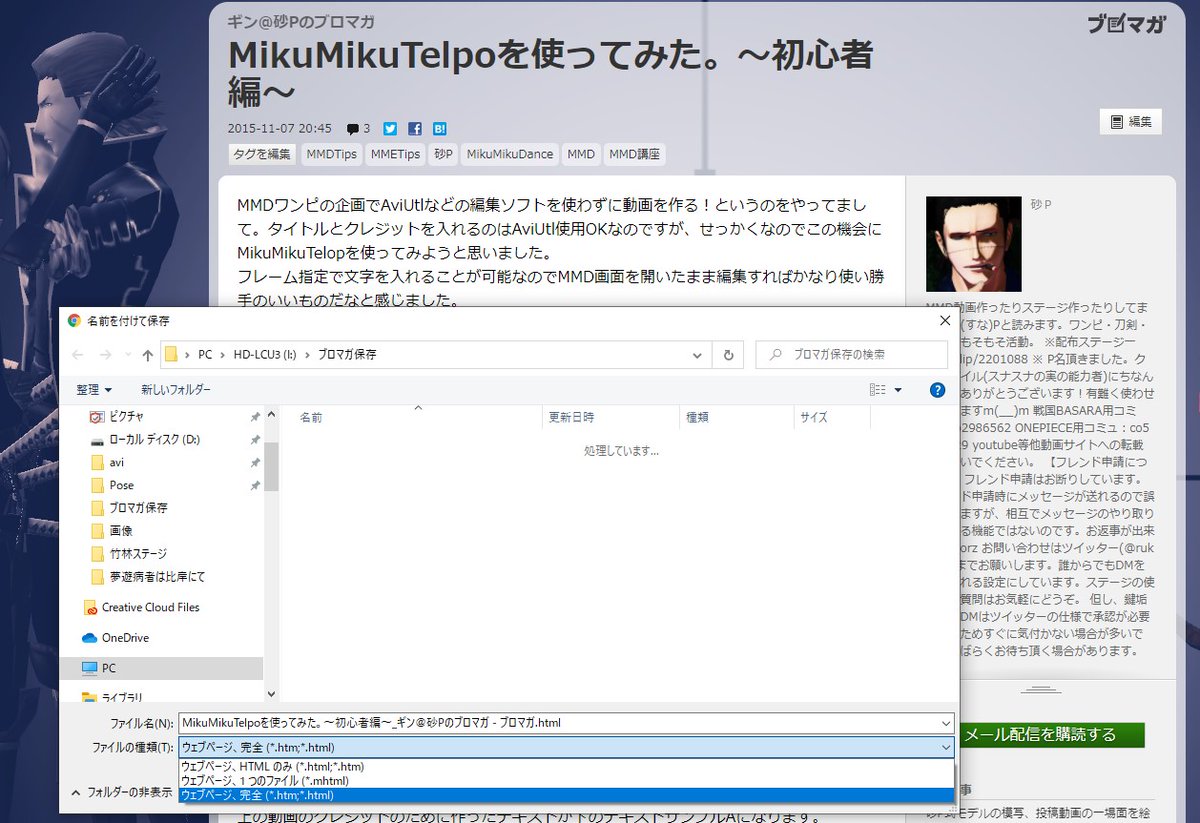Image resolution: width=1200 pixels, height=823 pixels.
Task: Click the pin icon beside Pose folder
Action: click(255, 485)
